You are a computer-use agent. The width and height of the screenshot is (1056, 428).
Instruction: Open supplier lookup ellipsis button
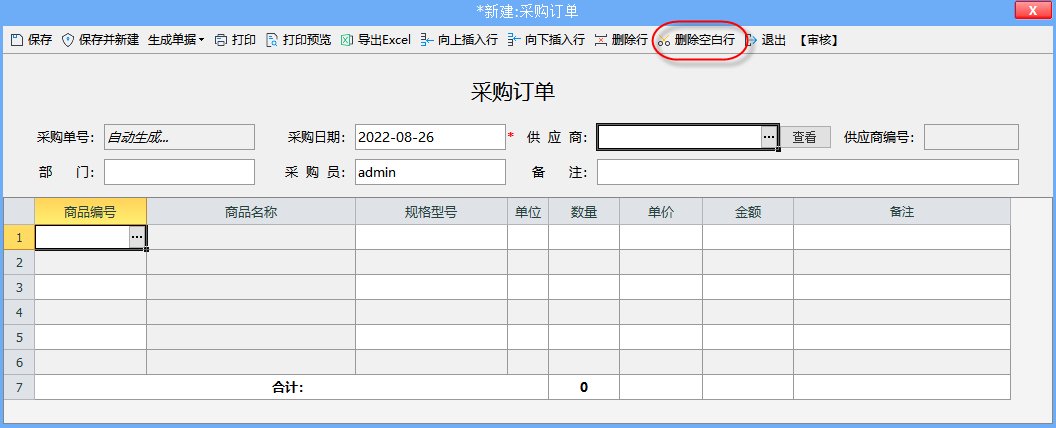click(x=769, y=137)
